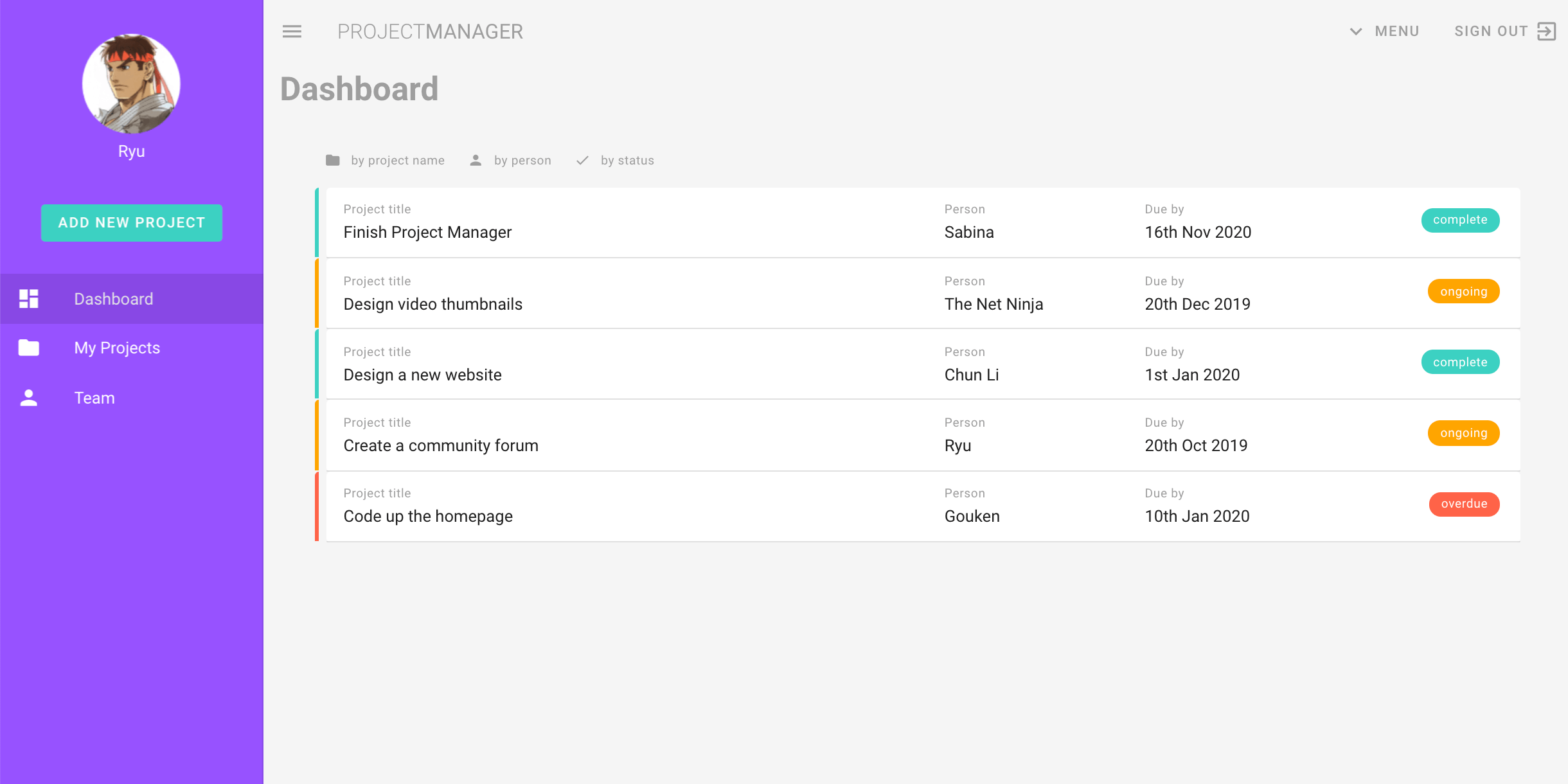
Task: Click the person icon beside by person
Action: (476, 160)
